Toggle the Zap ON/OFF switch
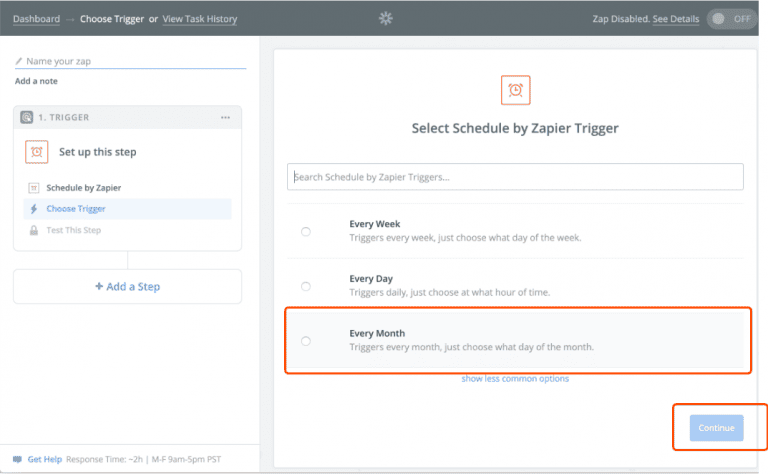 tap(731, 19)
